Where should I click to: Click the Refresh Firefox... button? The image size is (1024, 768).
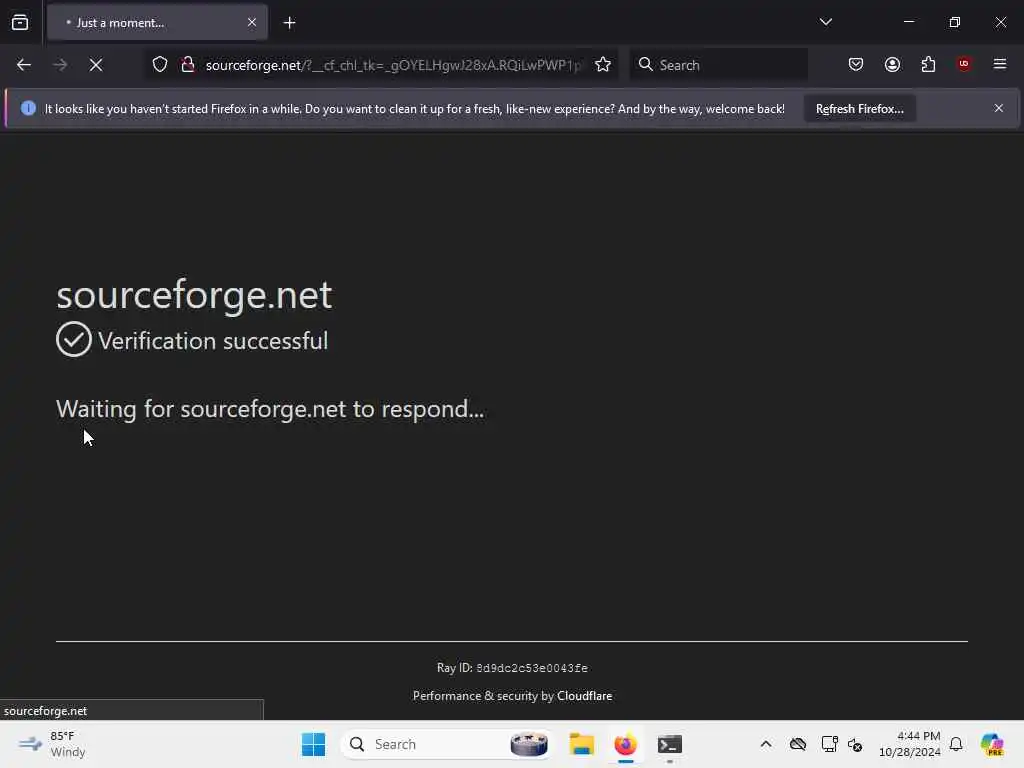point(859,109)
